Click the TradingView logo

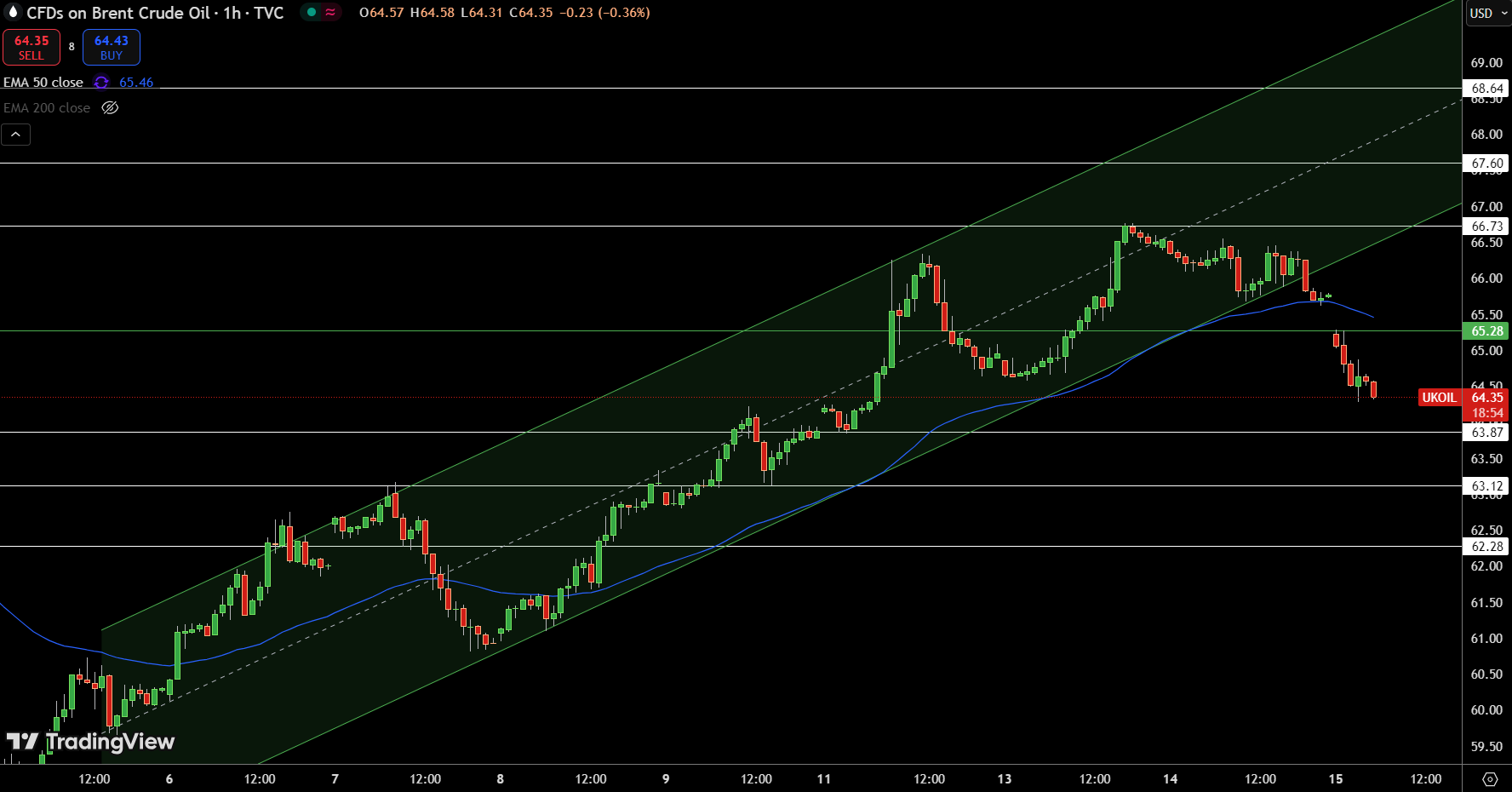tap(90, 742)
